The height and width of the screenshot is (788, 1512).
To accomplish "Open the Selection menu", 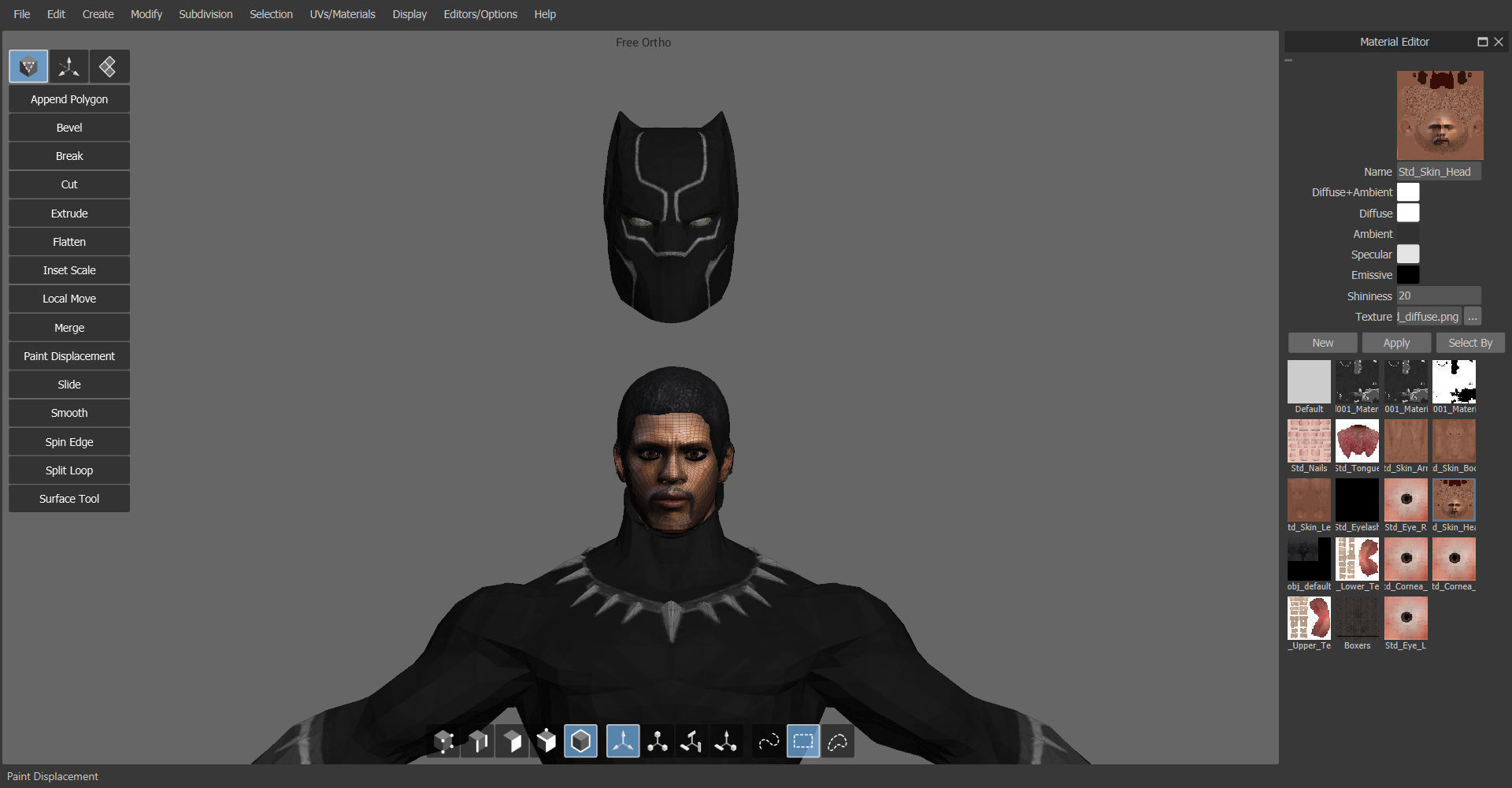I will point(271,14).
